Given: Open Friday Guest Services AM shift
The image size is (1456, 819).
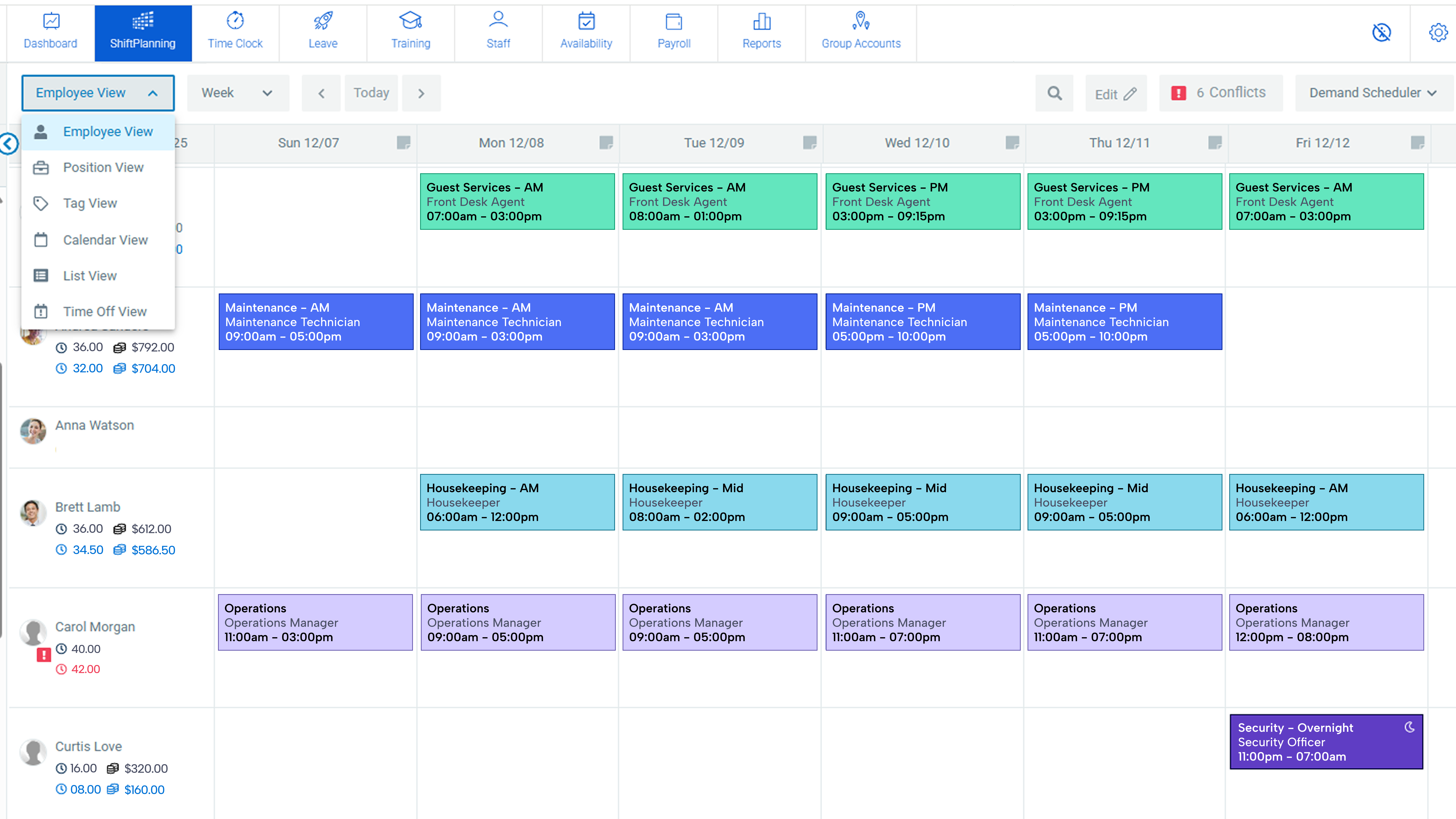Looking at the screenshot, I should coord(1327,202).
